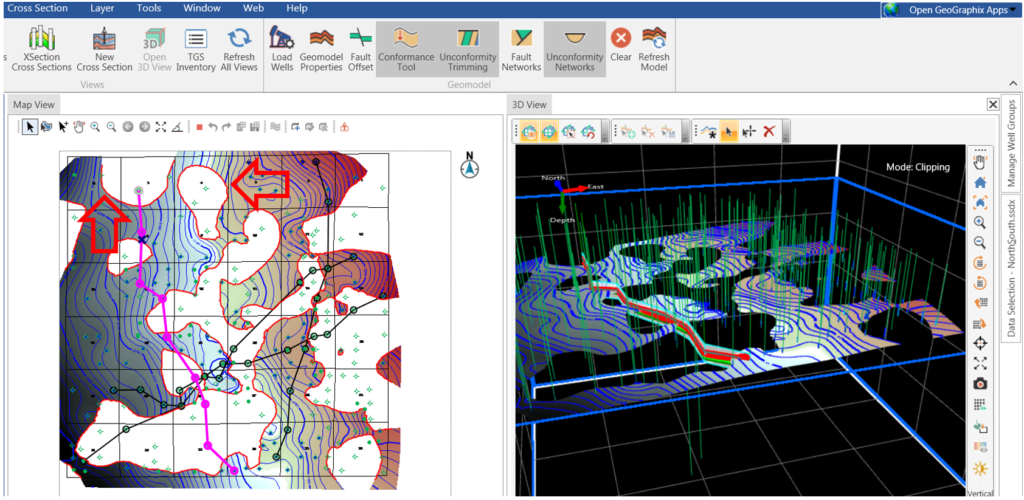Viewport: 1024px width, 500px height.
Task: Click surface select-area icon in 3D toolbar
Action: pos(569,132)
